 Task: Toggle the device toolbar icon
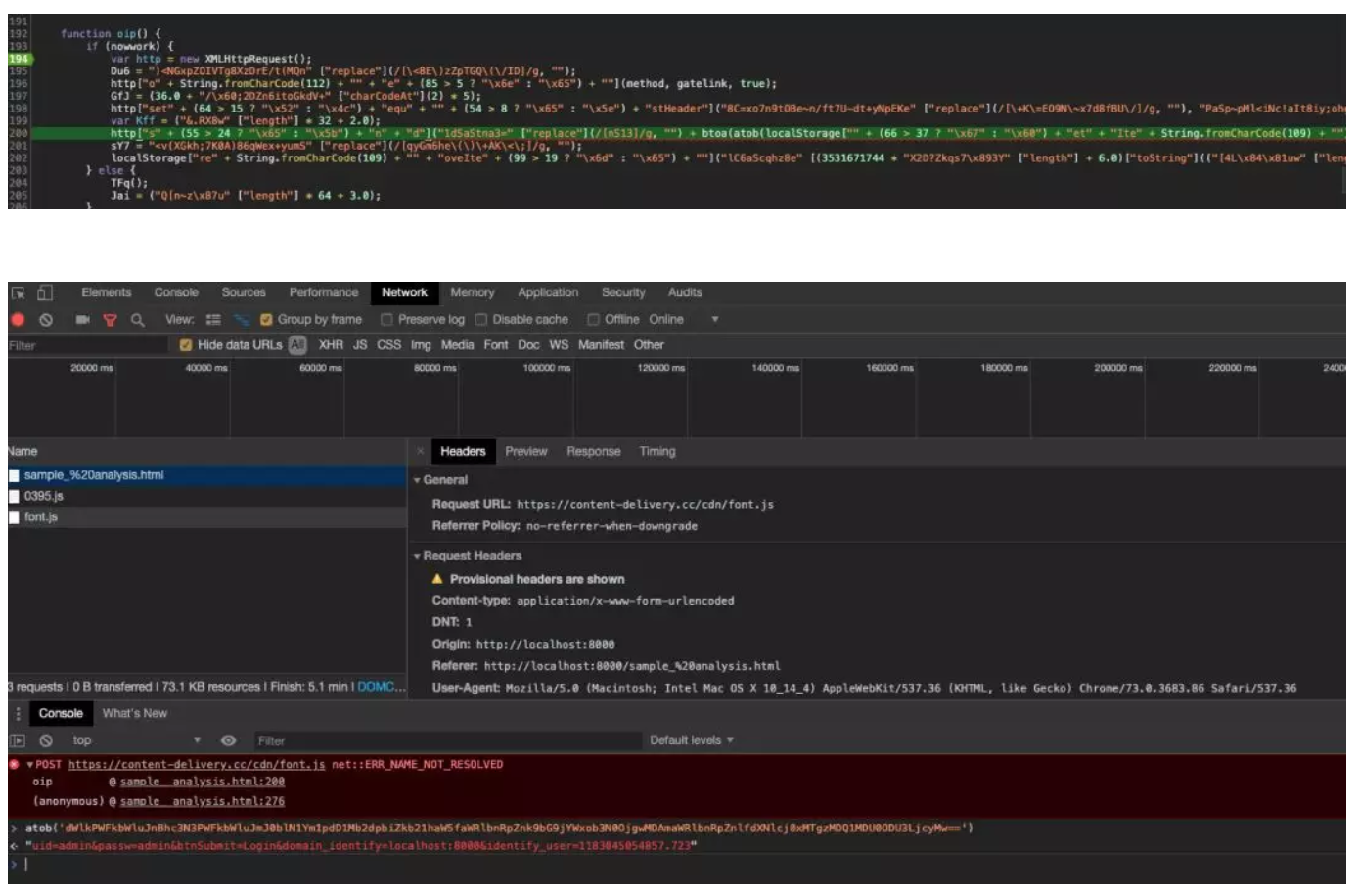click(x=44, y=292)
